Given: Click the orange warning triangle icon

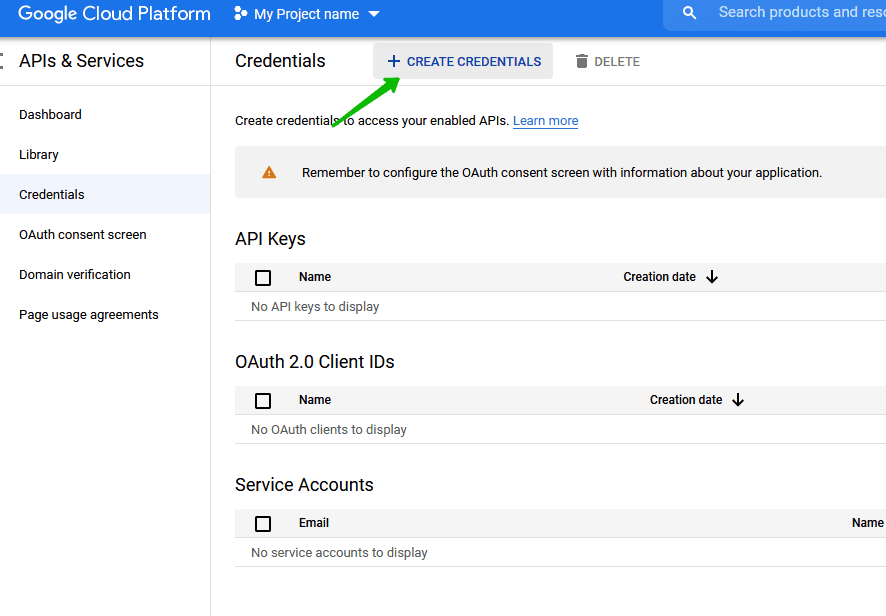Looking at the screenshot, I should coord(269,172).
